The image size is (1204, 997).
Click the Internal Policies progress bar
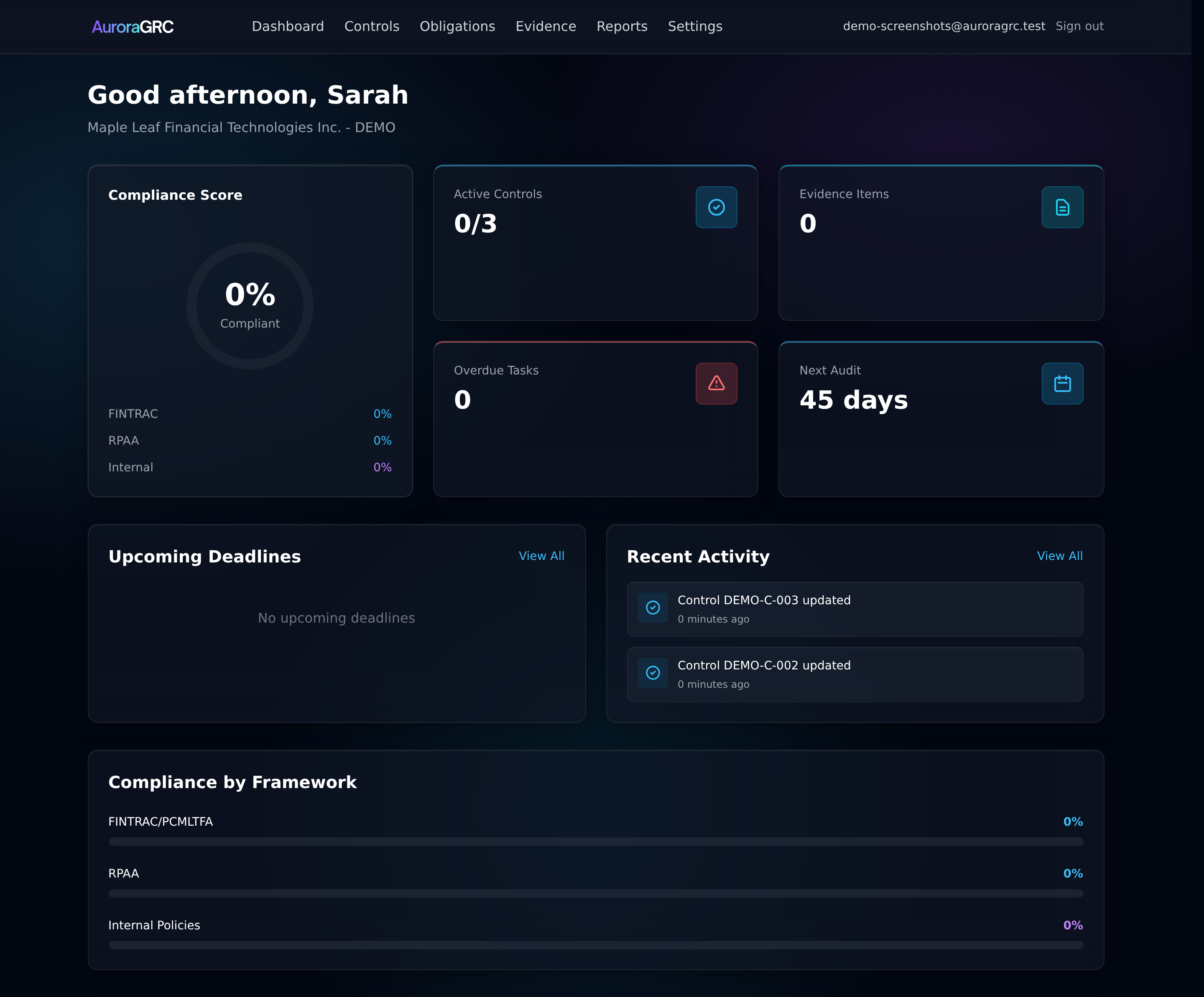coord(595,946)
